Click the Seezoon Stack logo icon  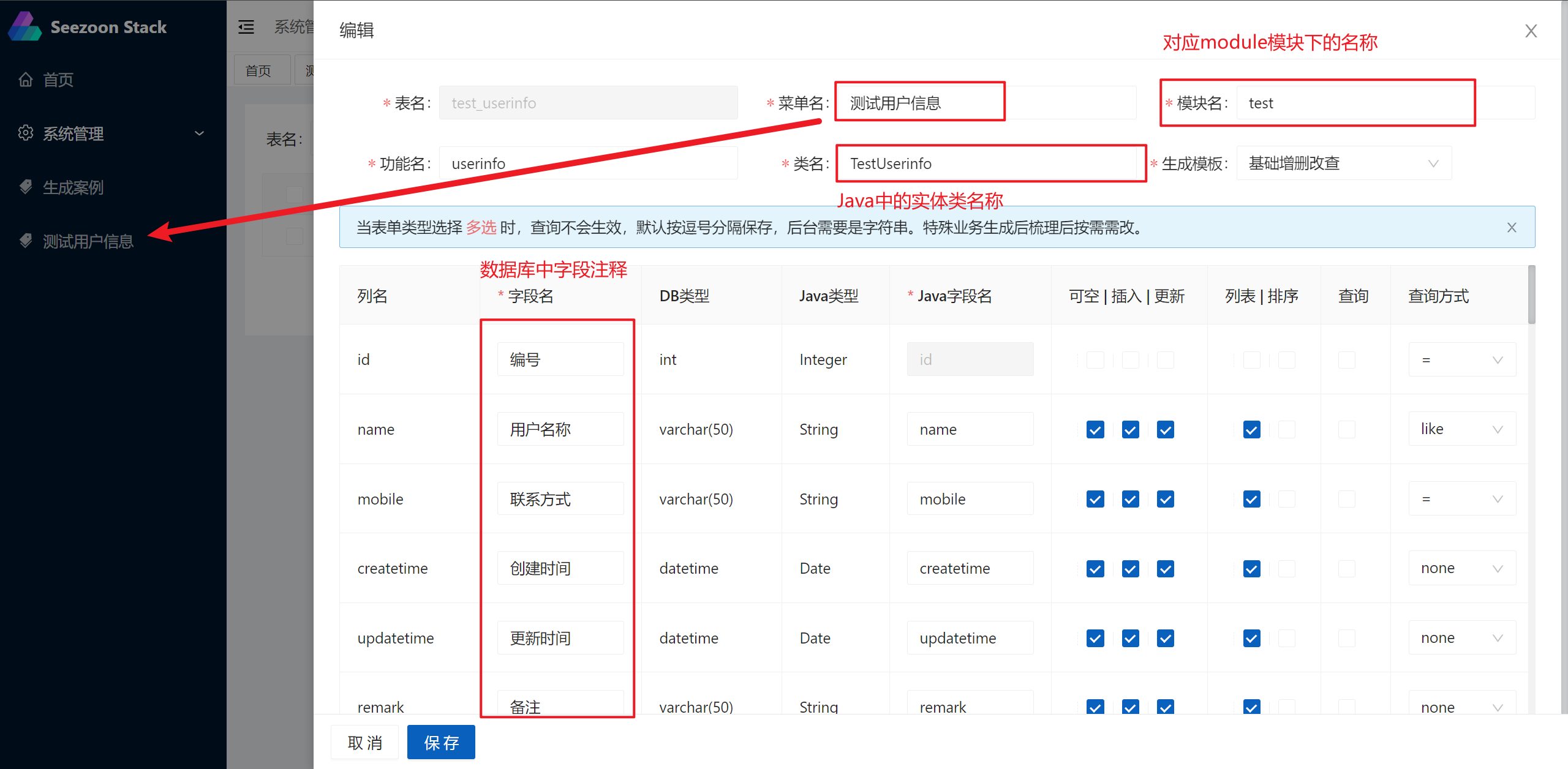click(24, 27)
